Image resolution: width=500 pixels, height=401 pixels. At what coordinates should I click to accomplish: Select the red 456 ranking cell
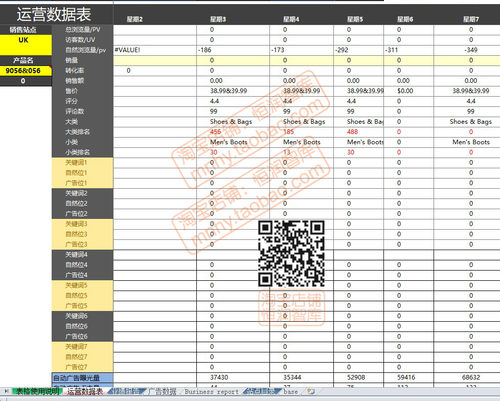click(x=233, y=132)
